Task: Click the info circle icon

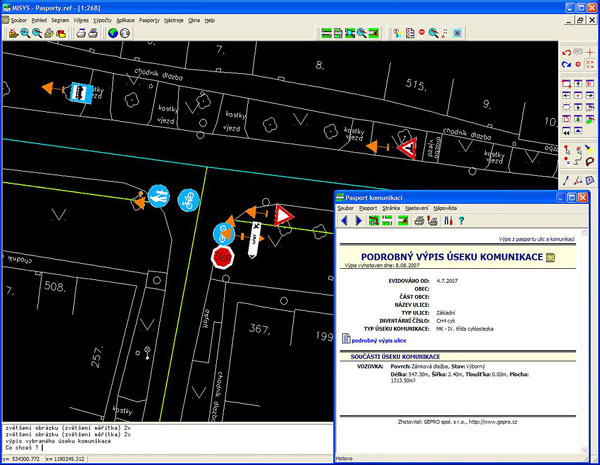Action: tap(125, 33)
